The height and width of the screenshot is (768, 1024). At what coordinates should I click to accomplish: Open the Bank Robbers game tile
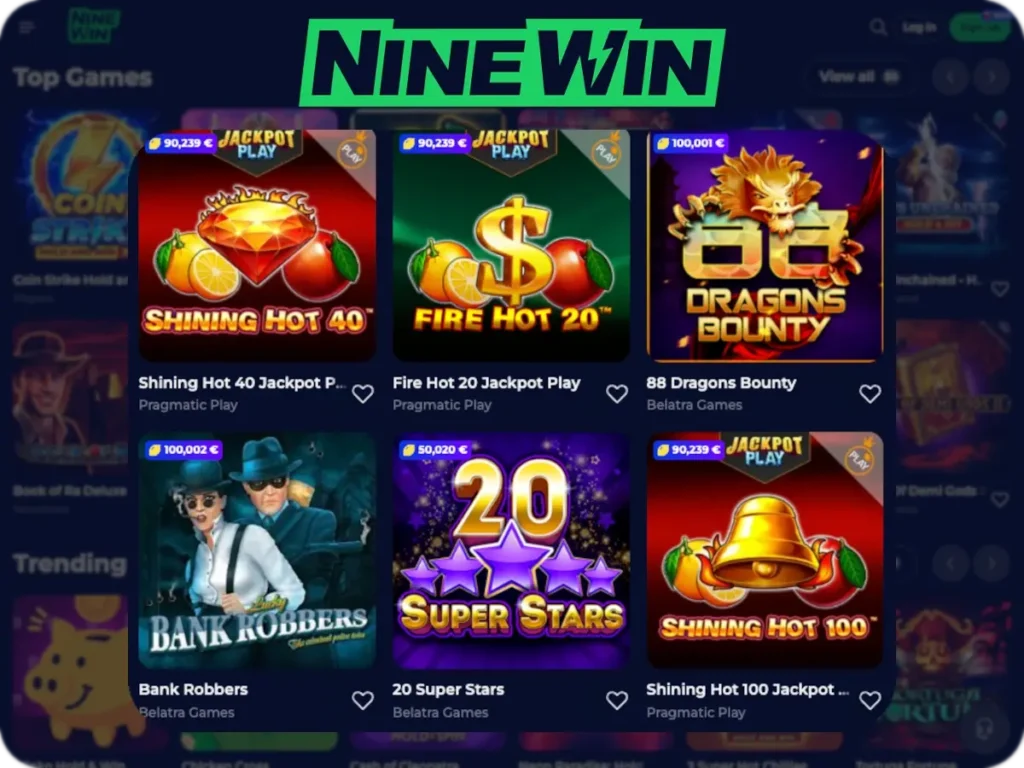pyautogui.click(x=257, y=551)
